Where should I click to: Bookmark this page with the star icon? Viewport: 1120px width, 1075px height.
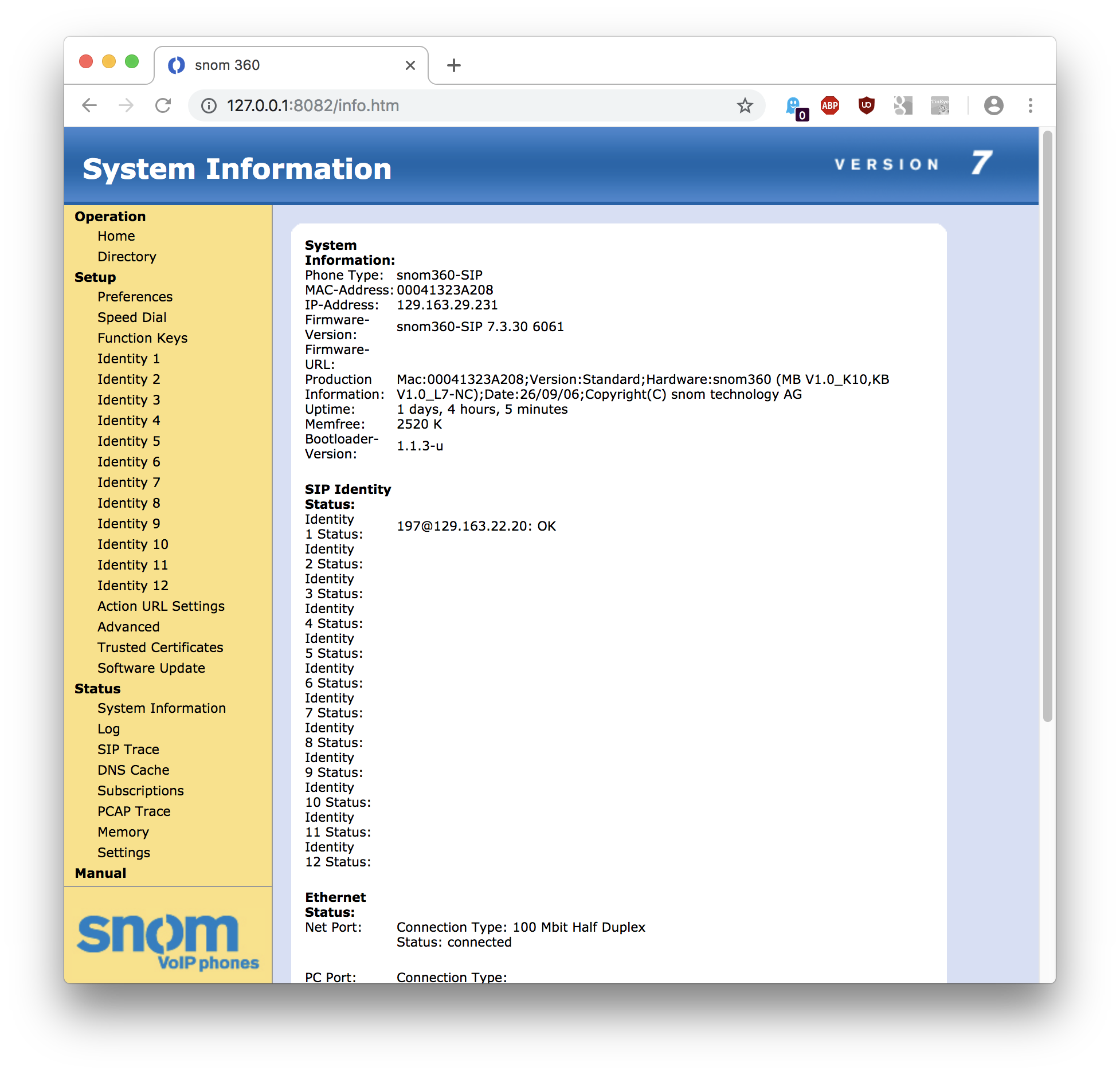tap(745, 105)
